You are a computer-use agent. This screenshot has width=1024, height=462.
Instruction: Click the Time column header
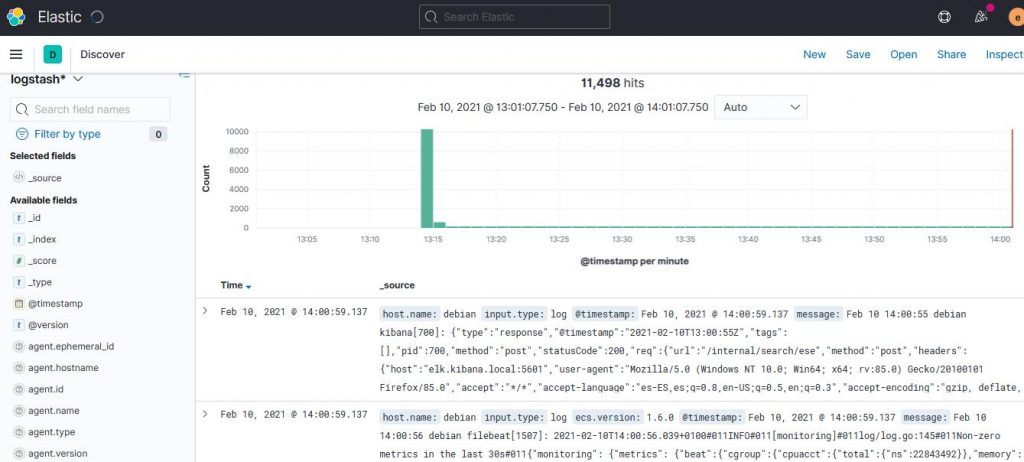[x=232, y=286]
